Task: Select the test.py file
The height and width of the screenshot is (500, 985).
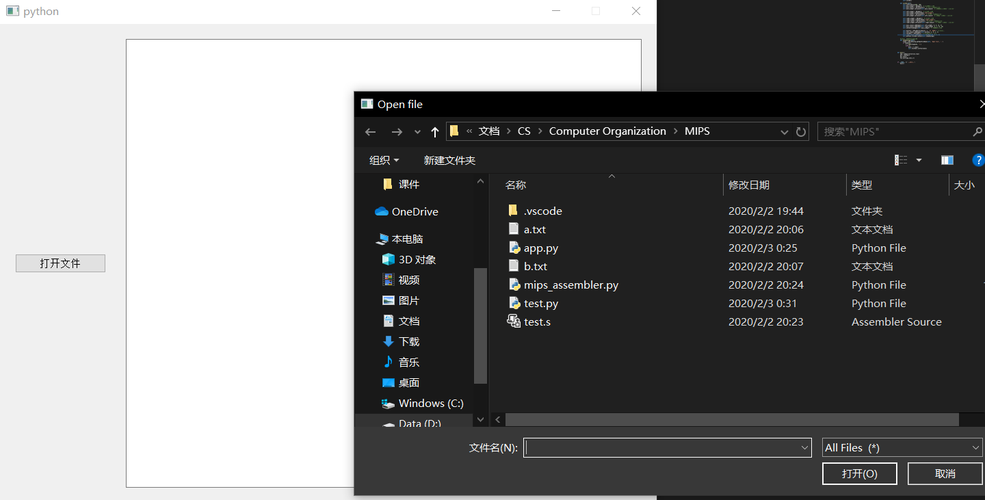Action: 541,303
